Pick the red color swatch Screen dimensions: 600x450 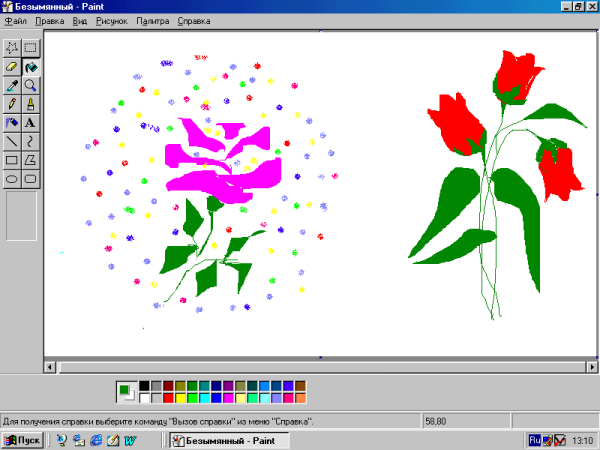coord(169,398)
